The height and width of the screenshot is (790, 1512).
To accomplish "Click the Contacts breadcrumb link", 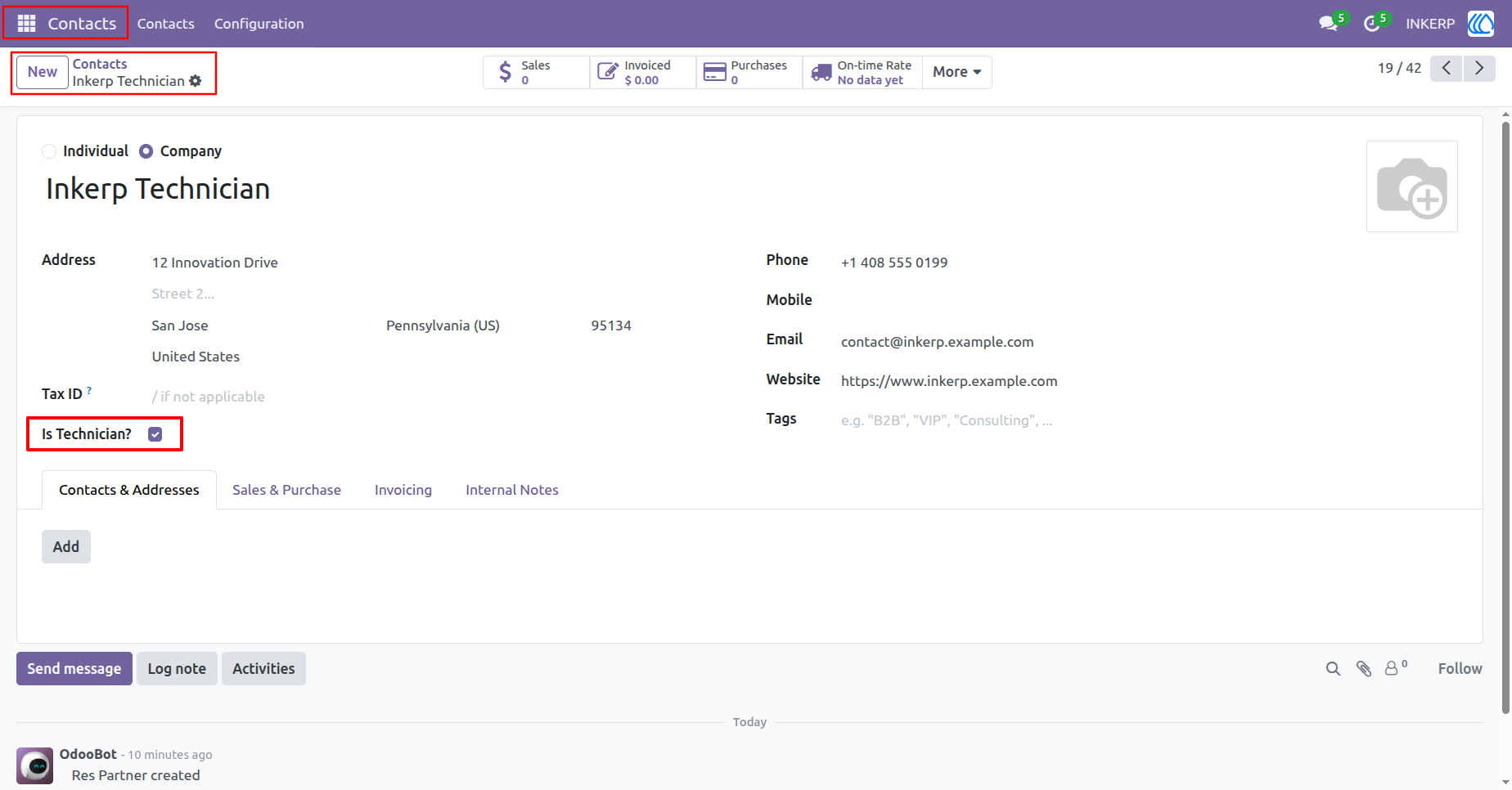I will point(100,64).
